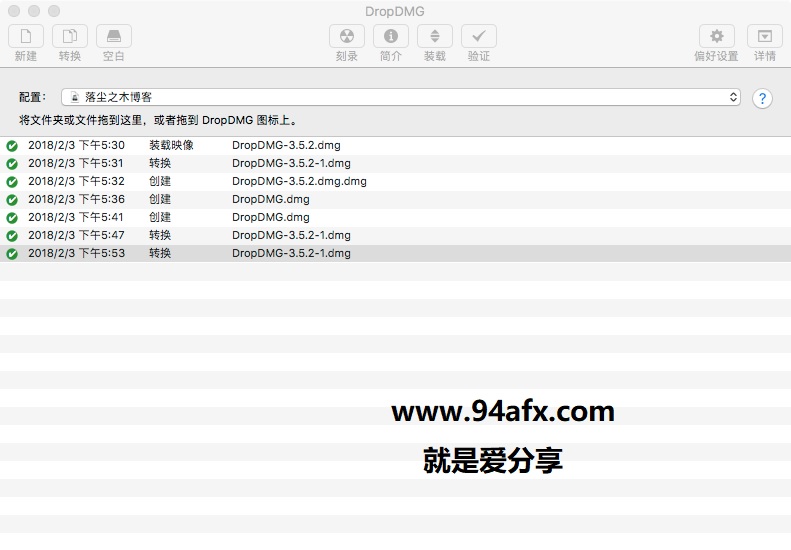Click the window close button
The image size is (791, 550).
click(x=14, y=11)
